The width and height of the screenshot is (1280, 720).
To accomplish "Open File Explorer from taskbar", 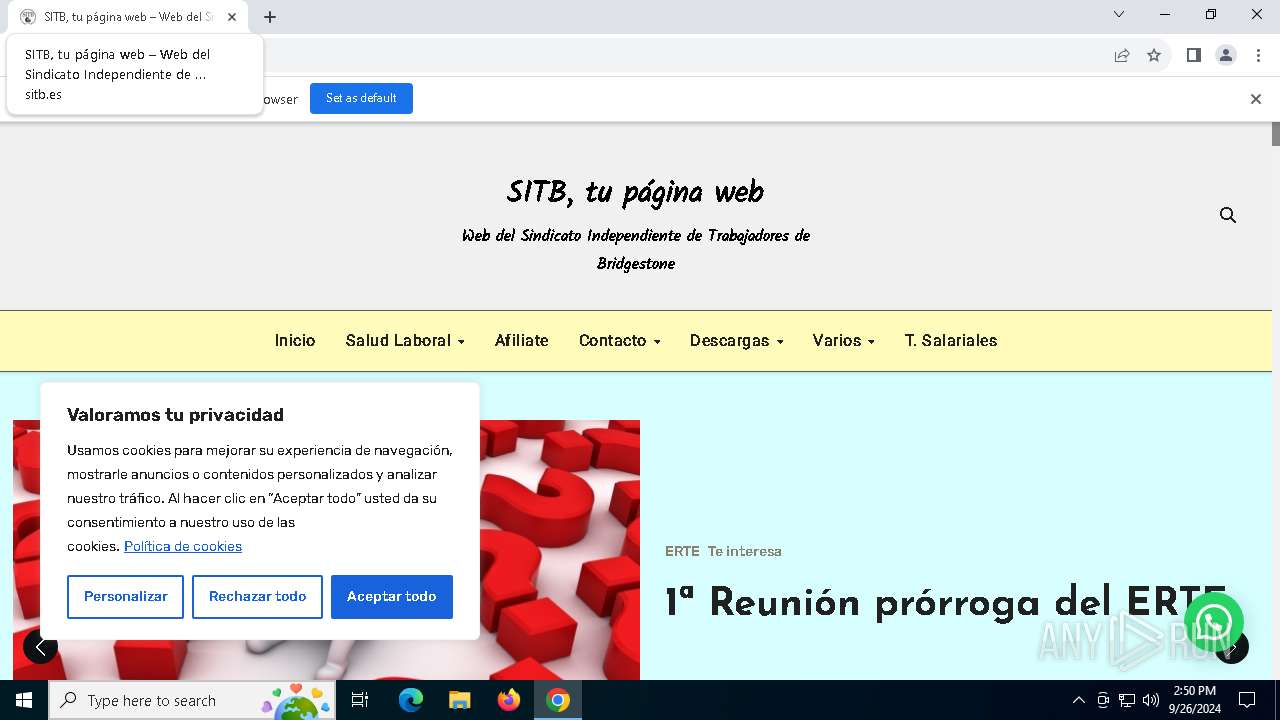I will point(460,700).
